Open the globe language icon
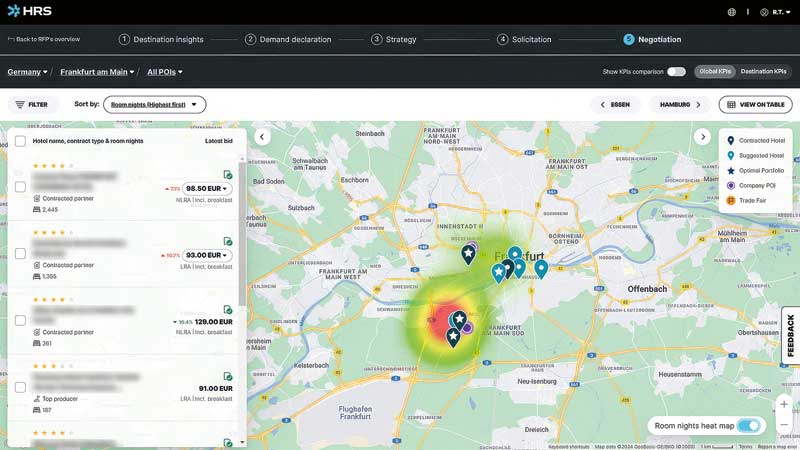 (x=732, y=12)
